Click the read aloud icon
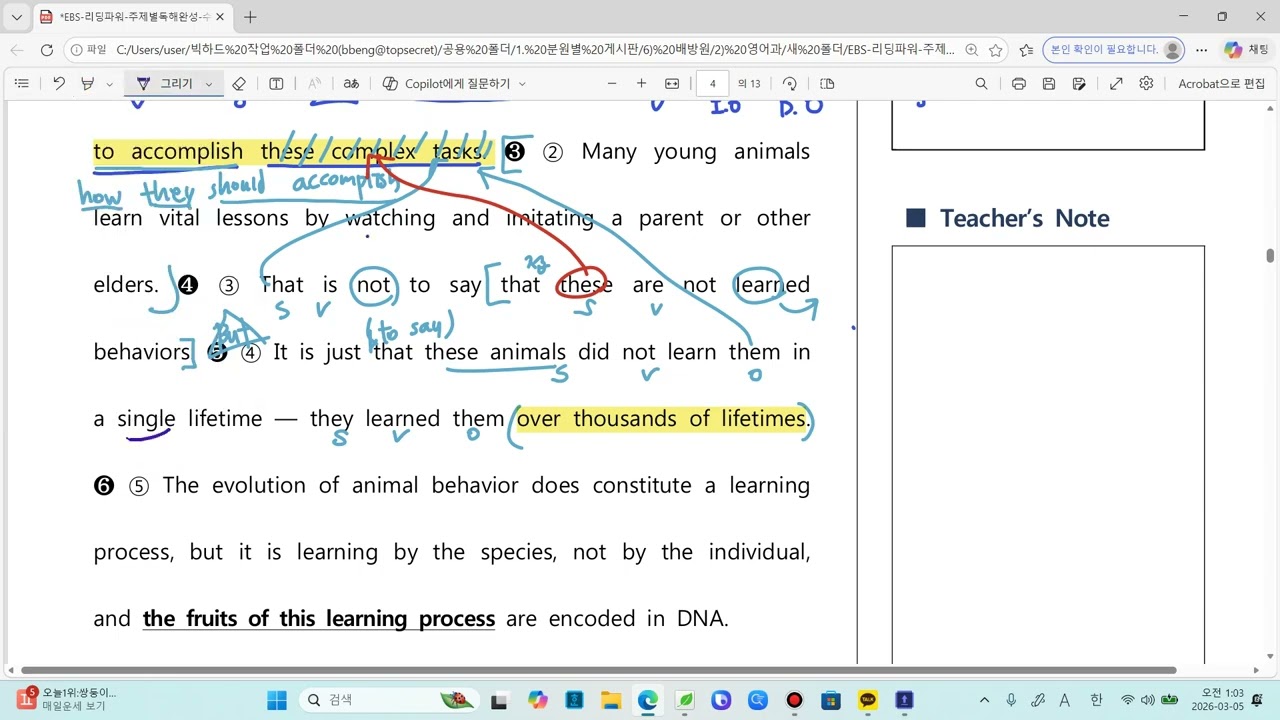The image size is (1280, 720). [314, 84]
